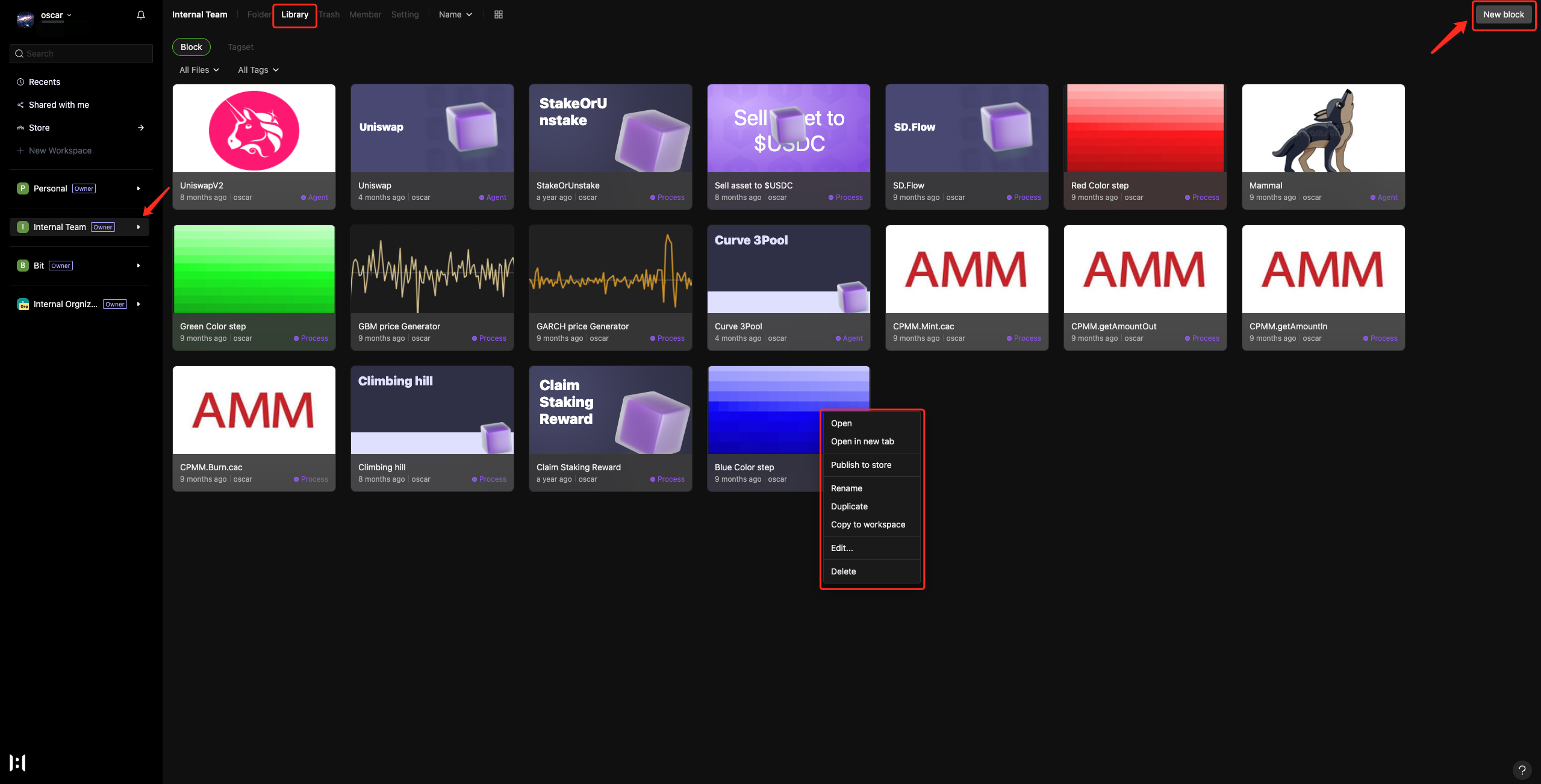Click the Store arrow icon
This screenshot has width=1541, height=784.
(x=141, y=128)
